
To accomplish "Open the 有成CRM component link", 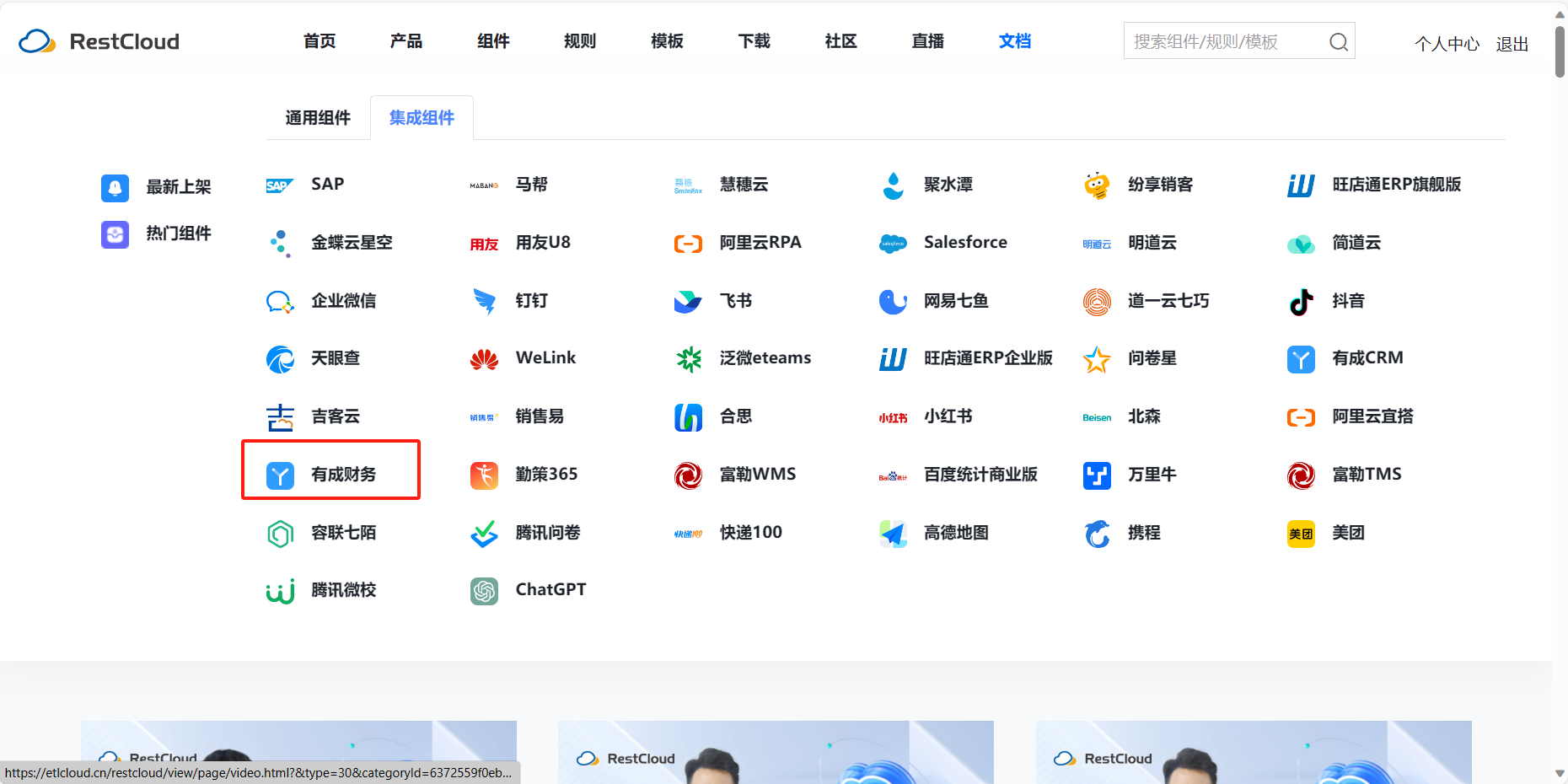I will pyautogui.click(x=1367, y=358).
